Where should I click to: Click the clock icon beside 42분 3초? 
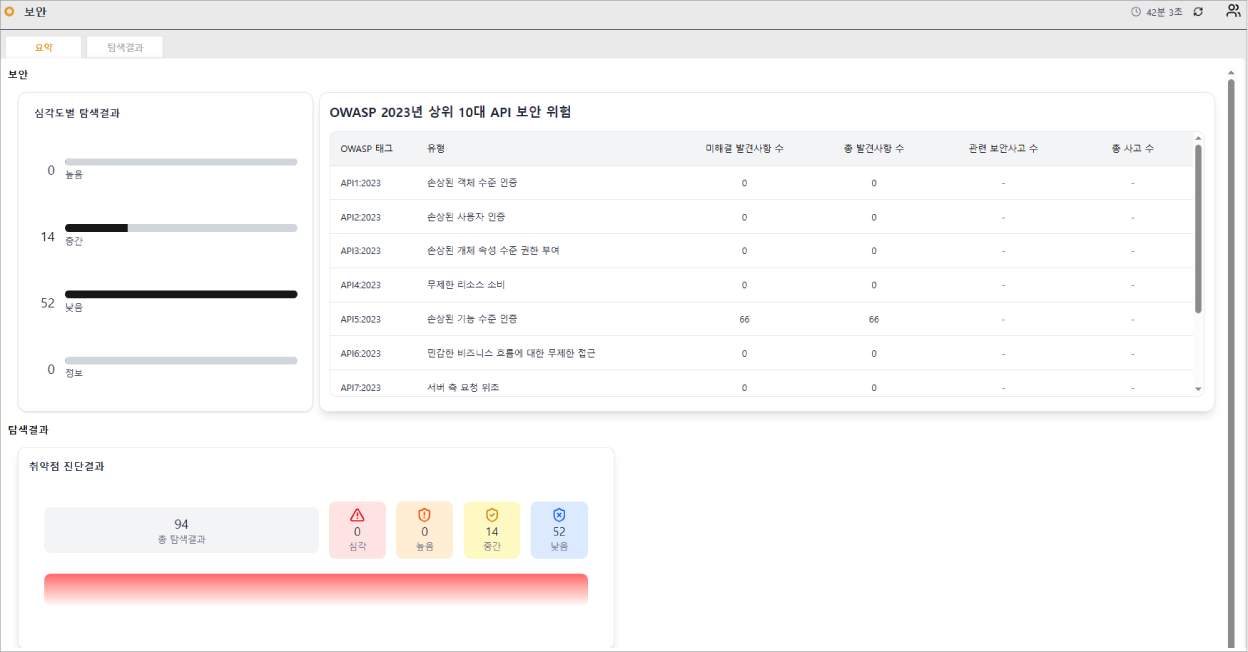[x=1135, y=12]
